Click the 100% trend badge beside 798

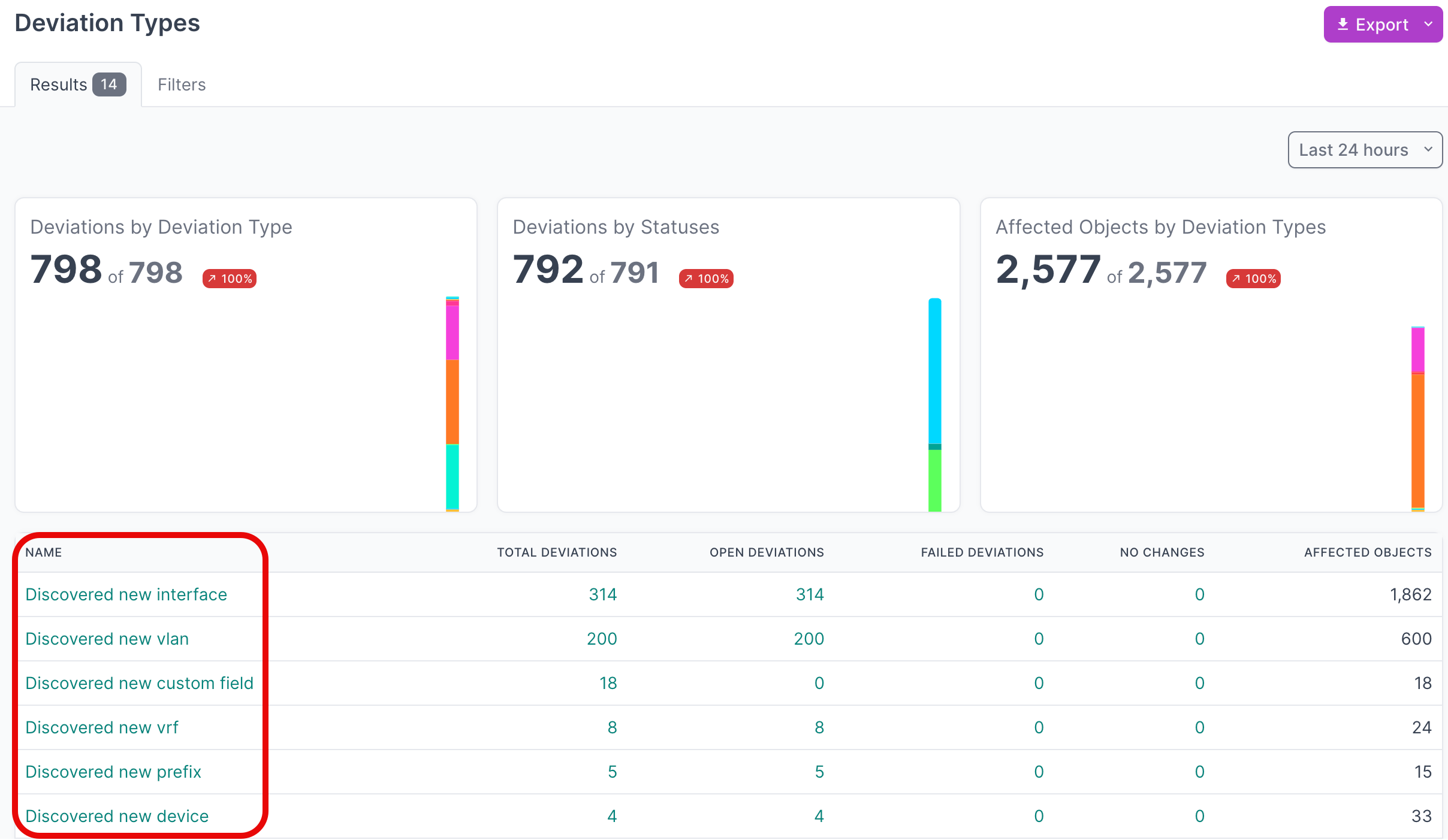[230, 279]
